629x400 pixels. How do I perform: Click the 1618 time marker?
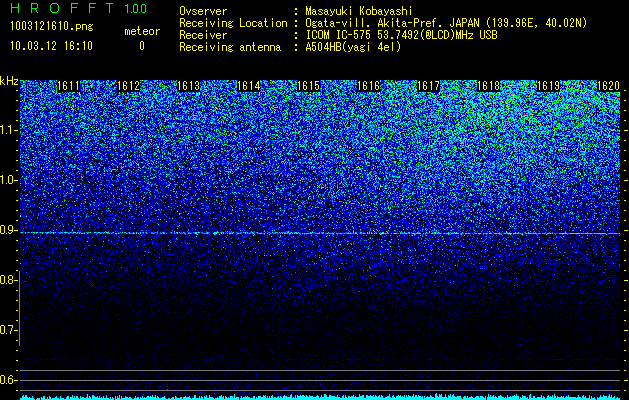click(489, 86)
